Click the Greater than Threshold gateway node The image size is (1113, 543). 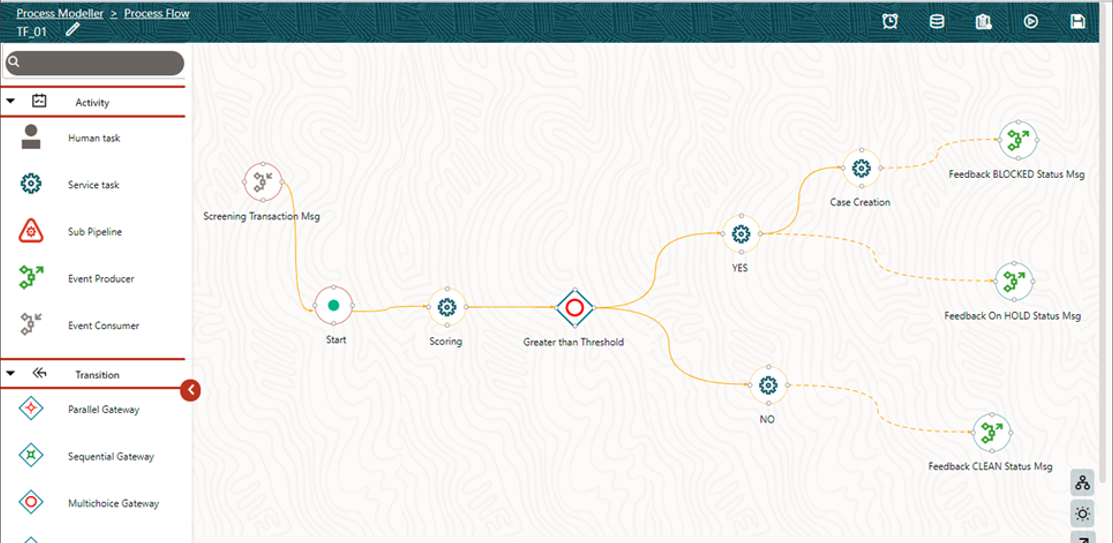(x=574, y=307)
